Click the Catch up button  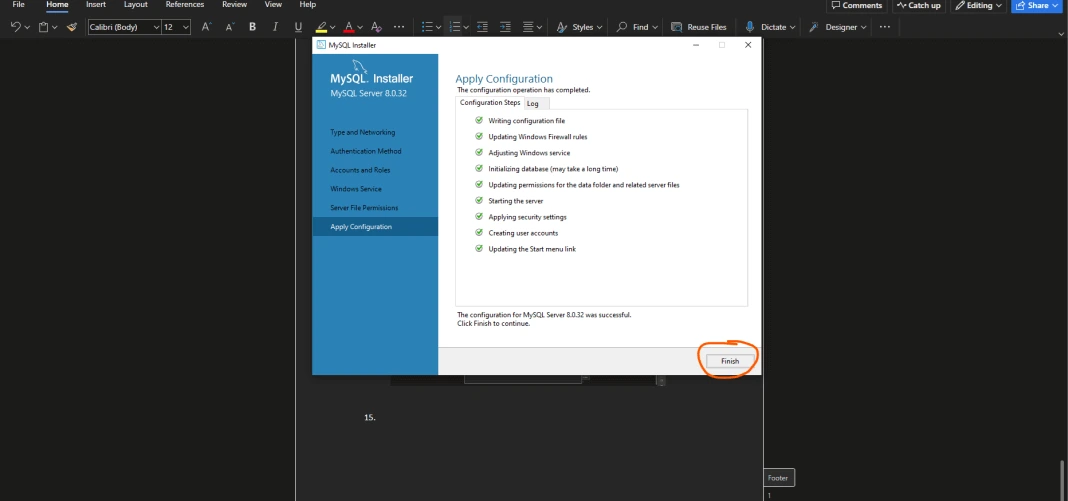(919, 5)
